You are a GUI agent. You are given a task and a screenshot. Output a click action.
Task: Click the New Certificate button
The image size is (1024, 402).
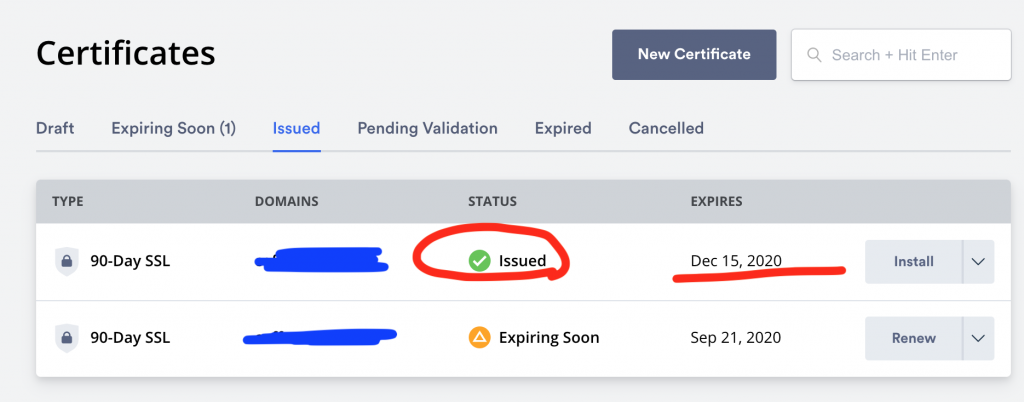tap(694, 55)
